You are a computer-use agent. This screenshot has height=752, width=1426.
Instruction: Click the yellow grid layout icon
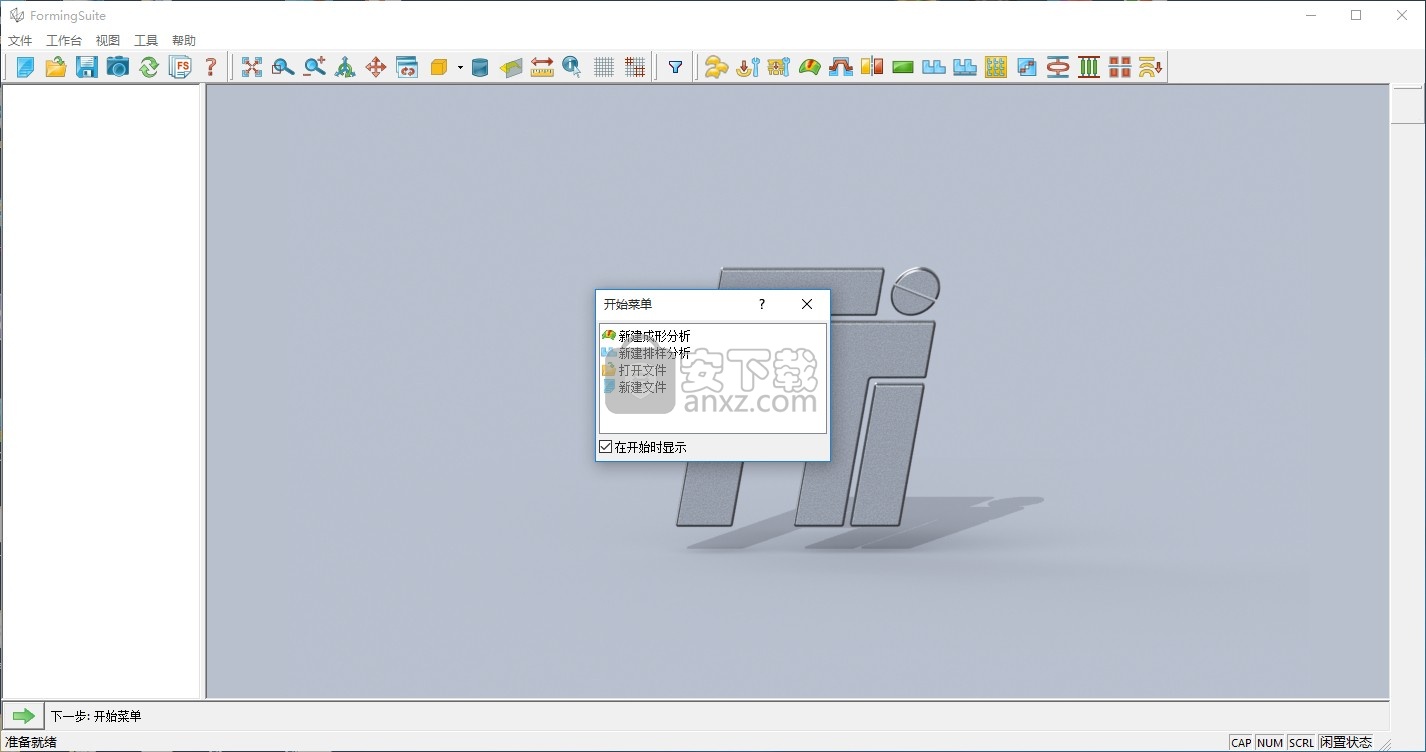[x=995, y=67]
